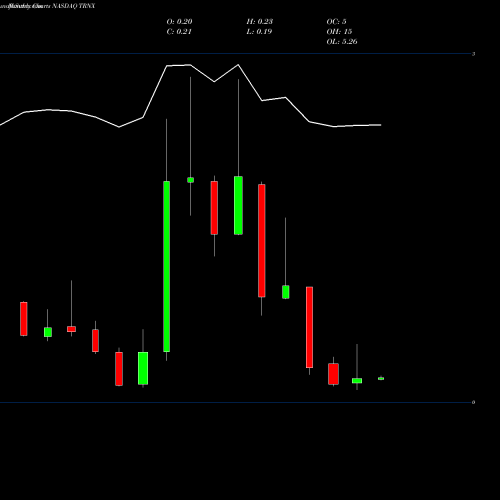
Task: Select the tallest green candlestick body
Action: pos(166,266)
